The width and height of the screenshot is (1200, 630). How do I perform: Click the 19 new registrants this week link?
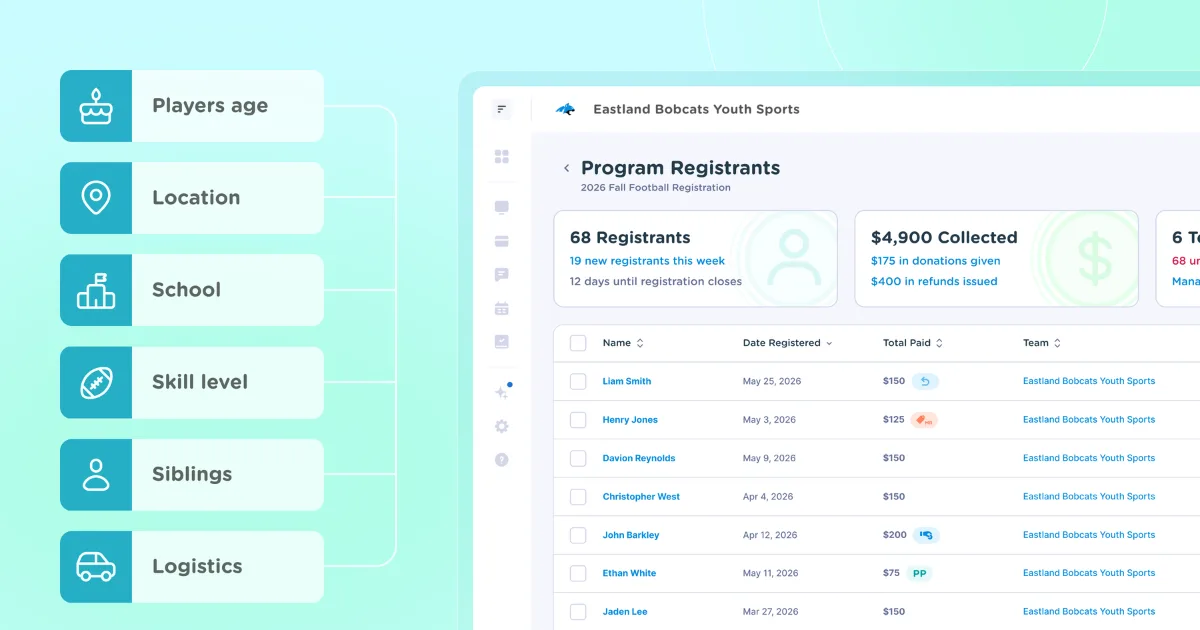647,261
